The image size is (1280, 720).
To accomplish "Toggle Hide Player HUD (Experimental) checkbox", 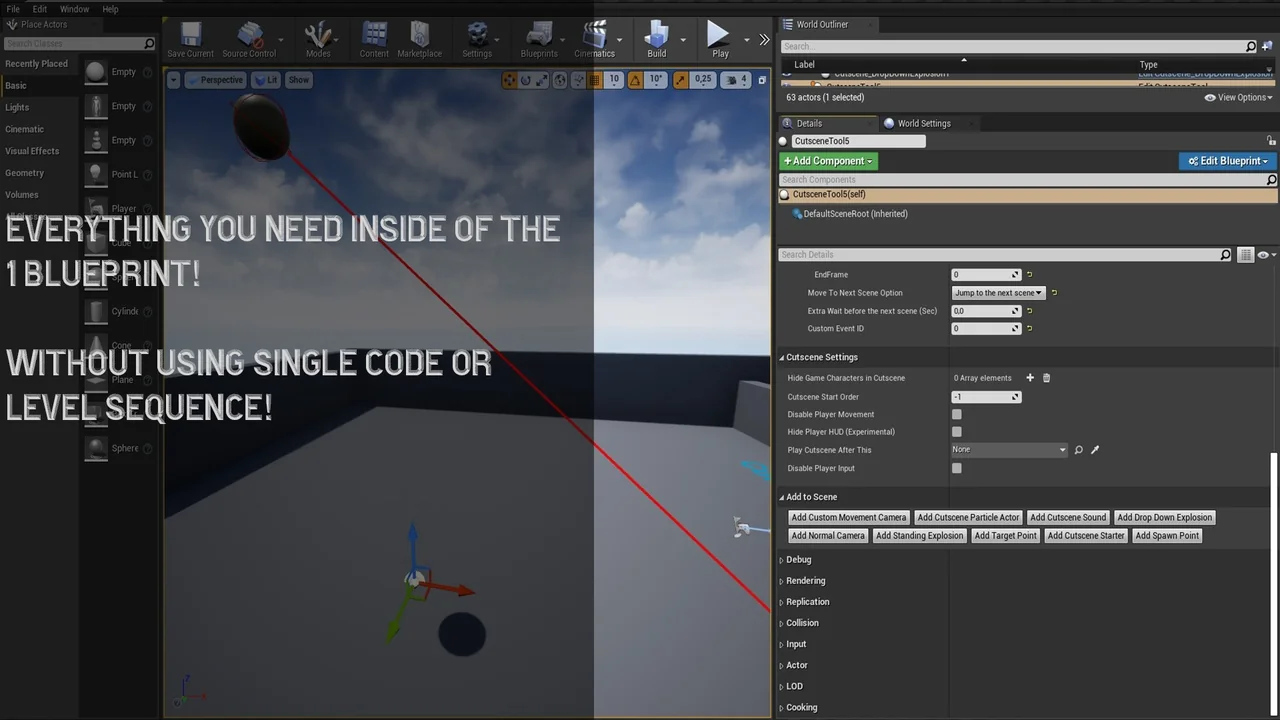I will tap(957, 432).
